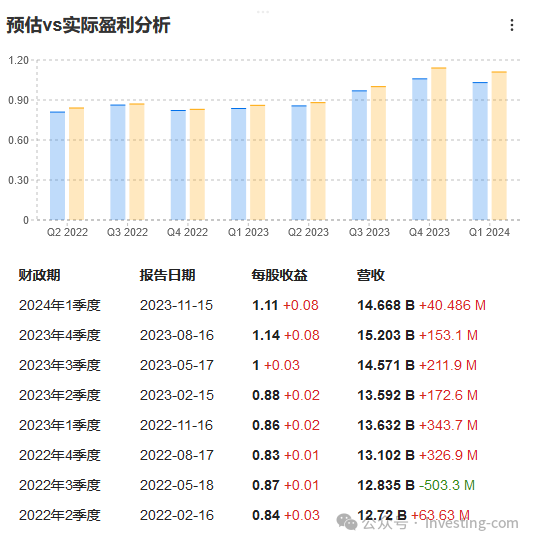Viewport: 536px width, 544px height.
Task: Click EPS value 0.88 for 2023年2季度
Action: [266, 395]
